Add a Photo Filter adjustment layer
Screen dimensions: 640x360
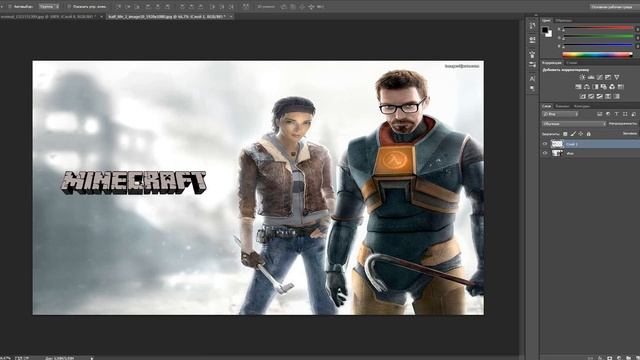tap(603, 87)
